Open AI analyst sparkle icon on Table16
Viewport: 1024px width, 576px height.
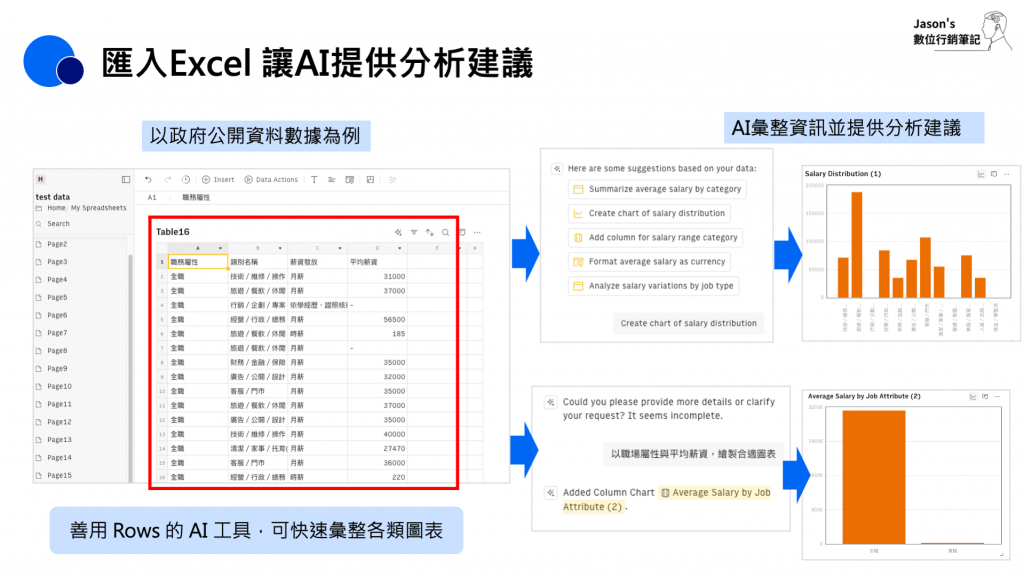398,232
